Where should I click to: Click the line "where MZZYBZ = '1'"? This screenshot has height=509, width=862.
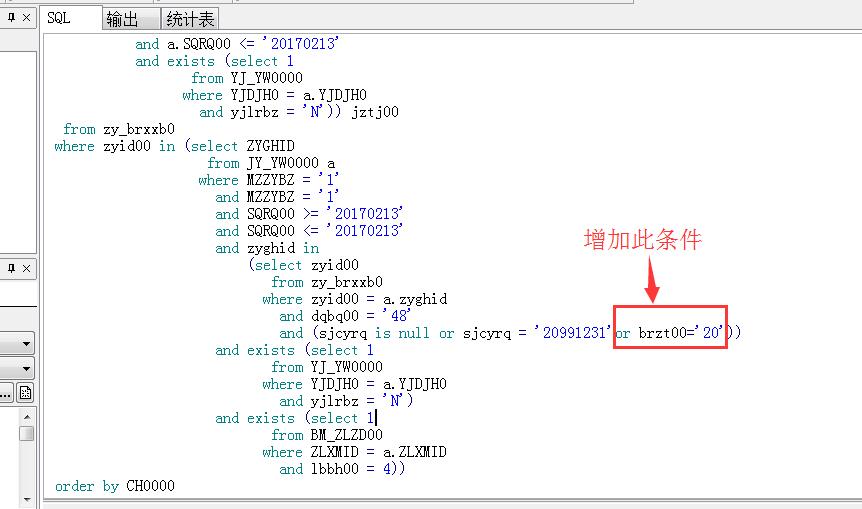pyautogui.click(x=269, y=180)
